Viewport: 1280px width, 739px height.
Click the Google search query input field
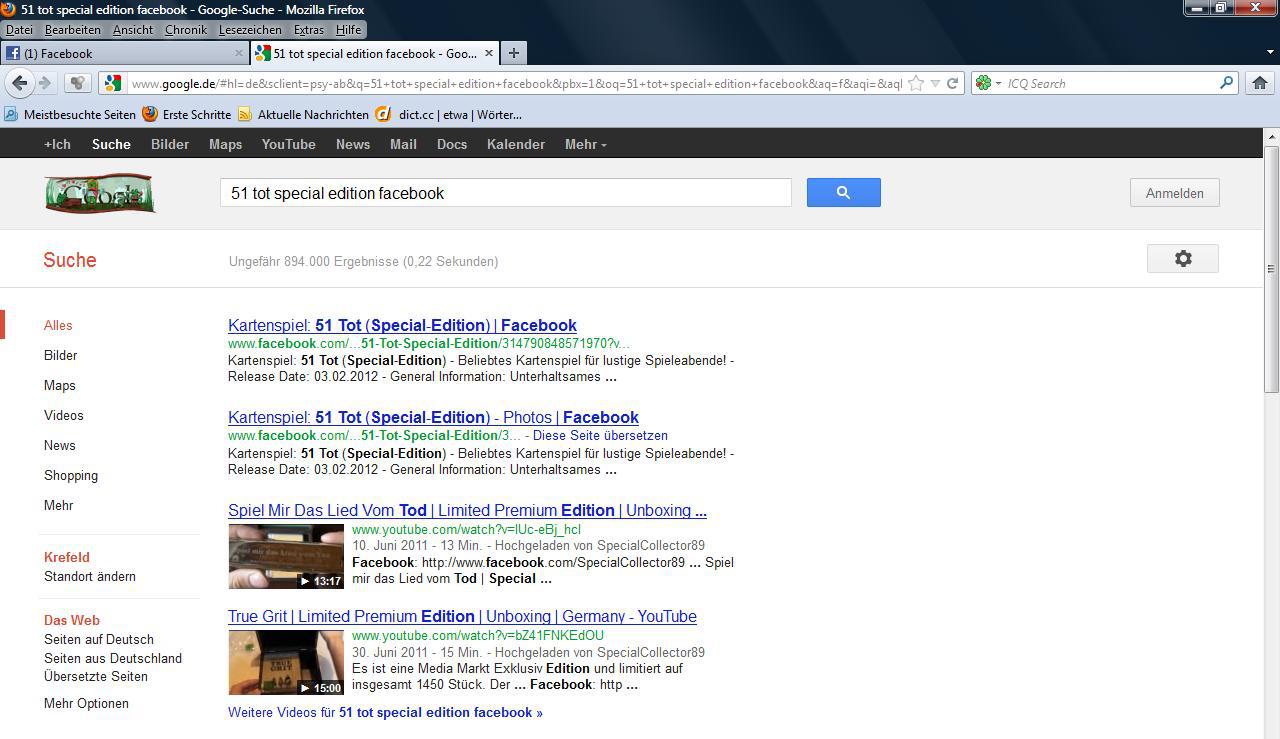pos(505,193)
